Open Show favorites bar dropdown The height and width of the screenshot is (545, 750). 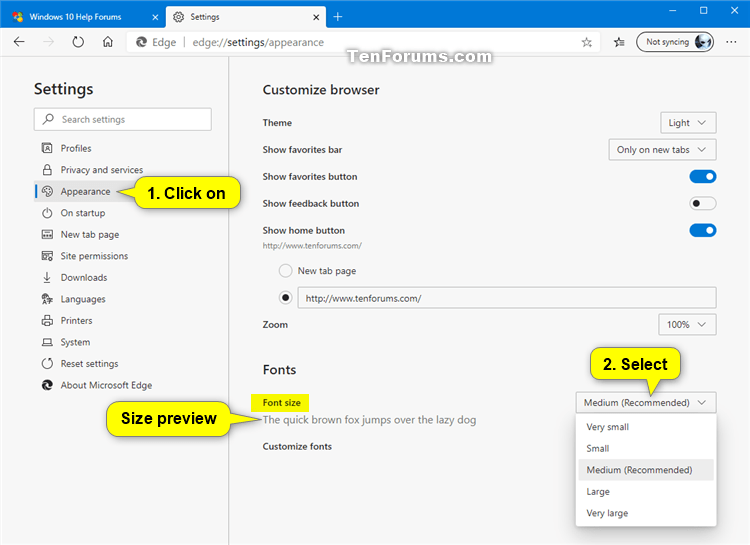coord(662,150)
